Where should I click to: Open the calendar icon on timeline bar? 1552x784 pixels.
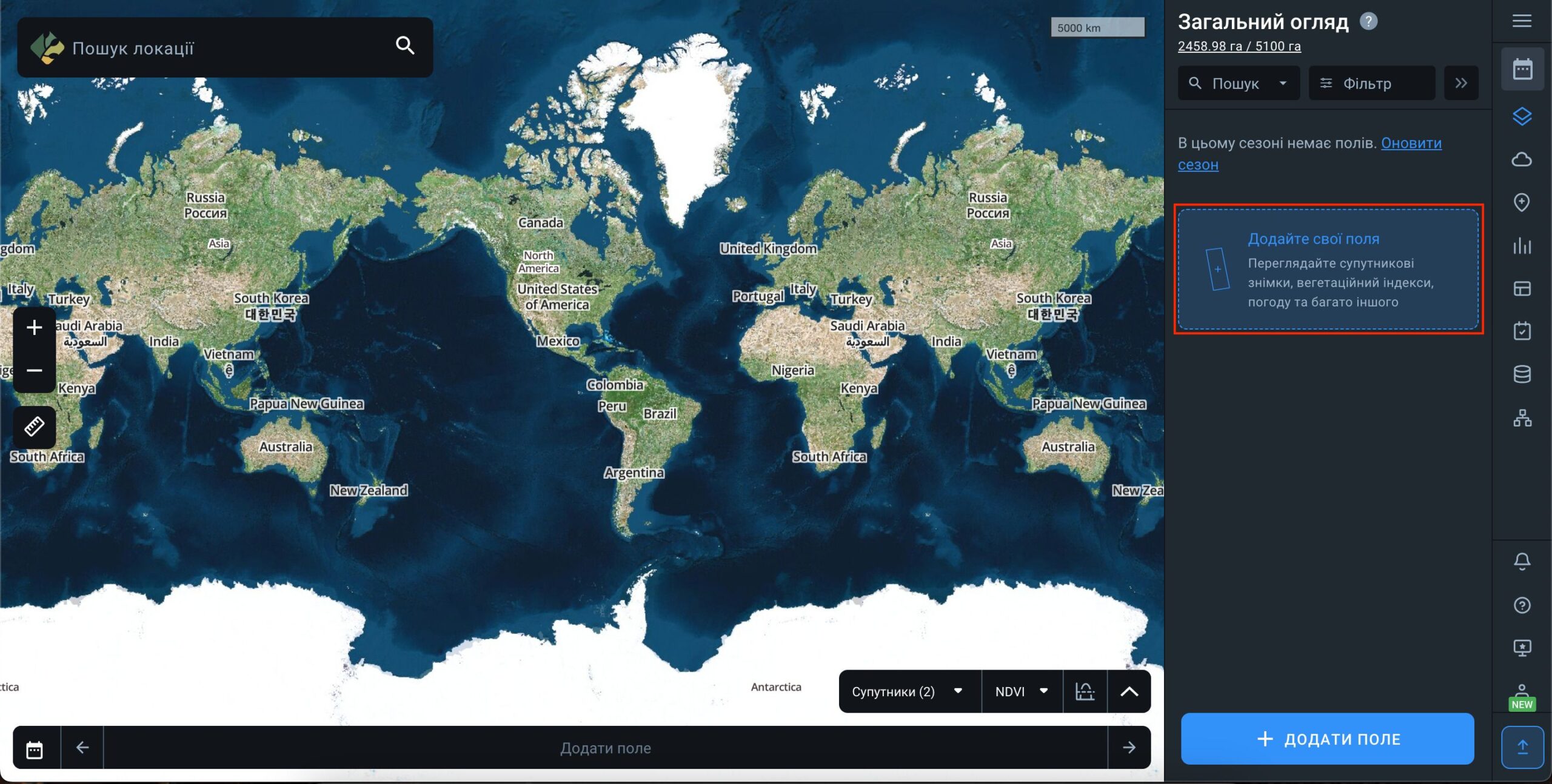(x=35, y=749)
